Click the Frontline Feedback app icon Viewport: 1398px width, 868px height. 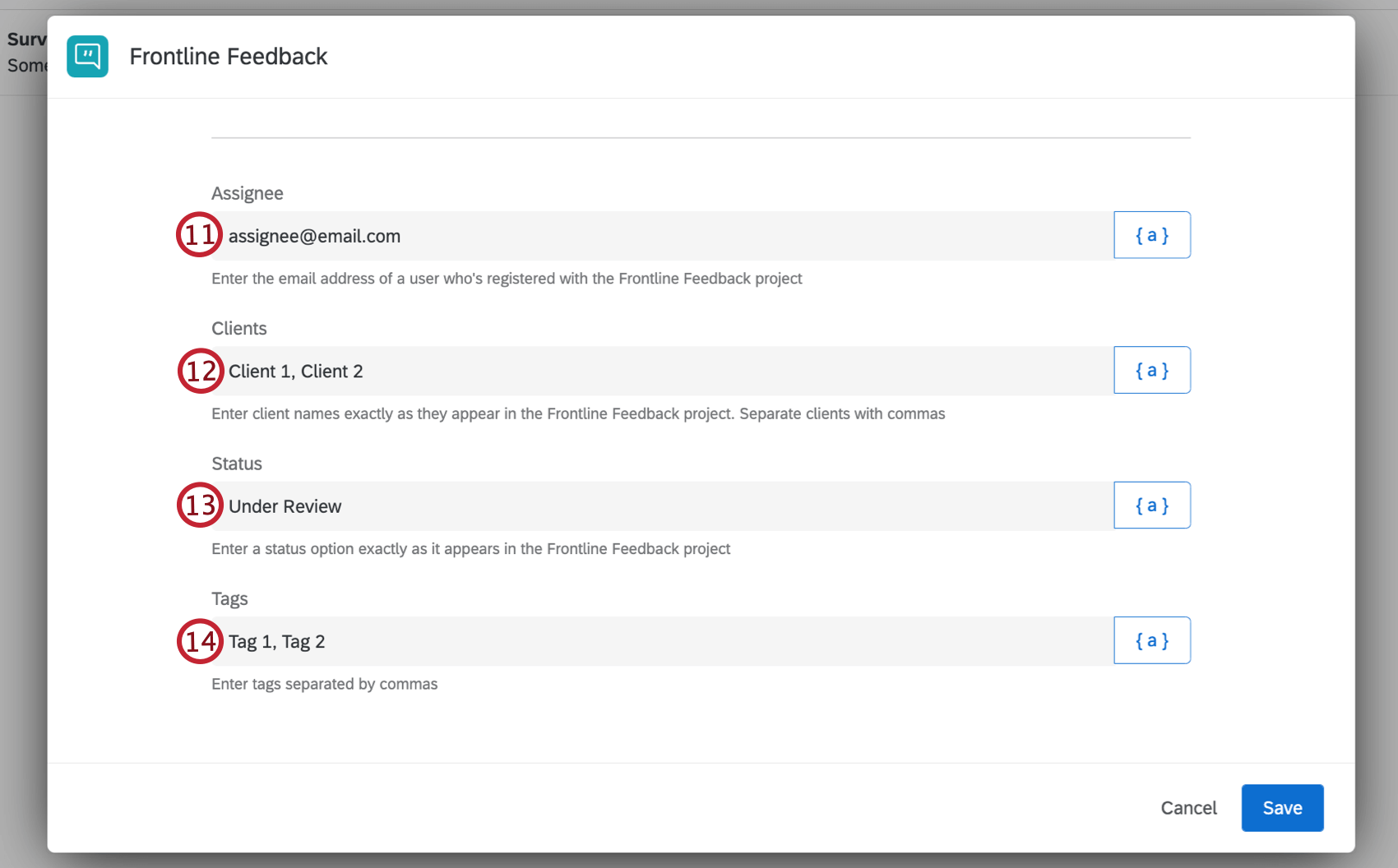(87, 56)
